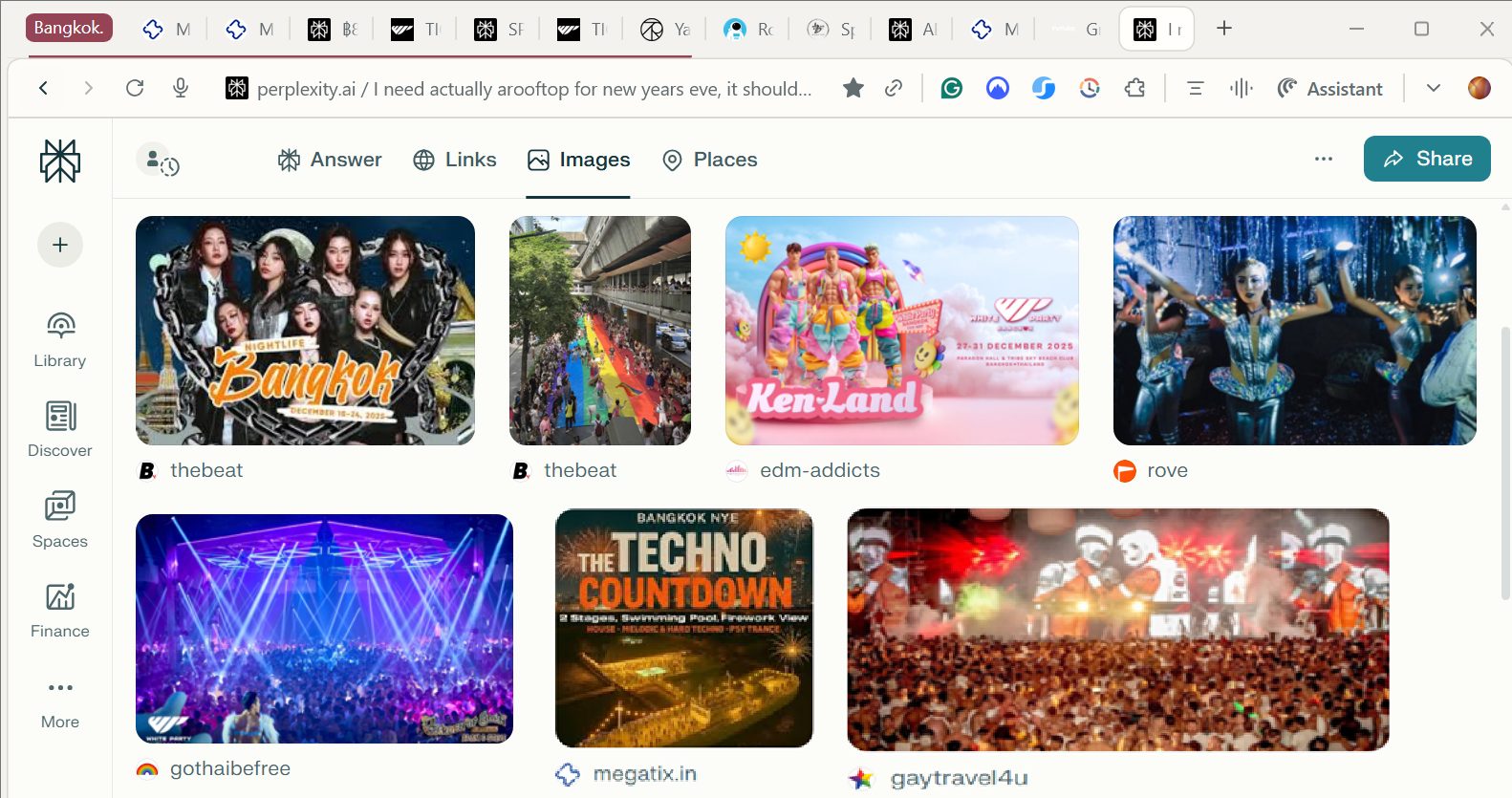Switch to the 'SF' browser tab
This screenshot has width=1512, height=798.
point(500,30)
